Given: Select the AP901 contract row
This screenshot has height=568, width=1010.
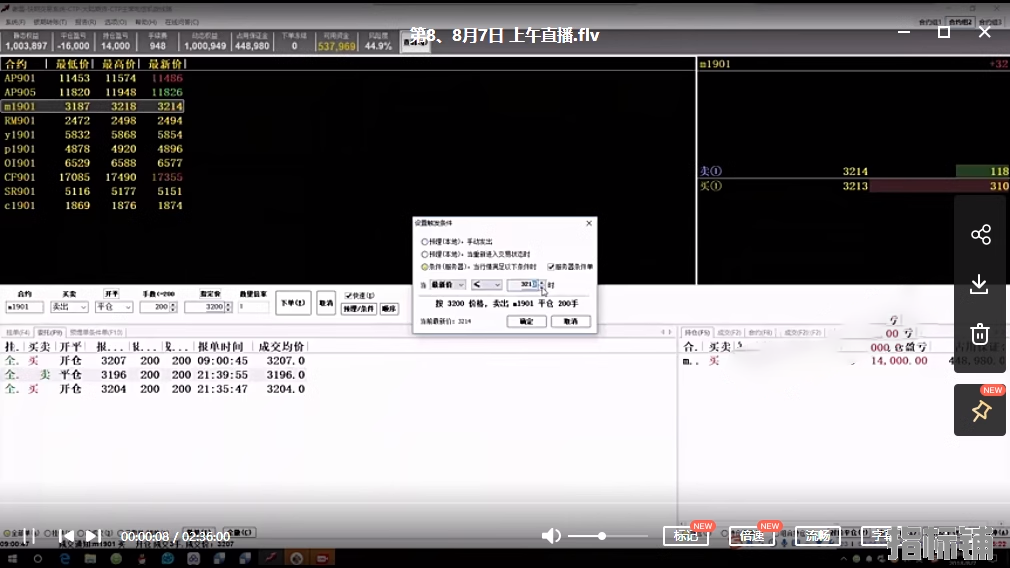Looking at the screenshot, I should 93,78.
